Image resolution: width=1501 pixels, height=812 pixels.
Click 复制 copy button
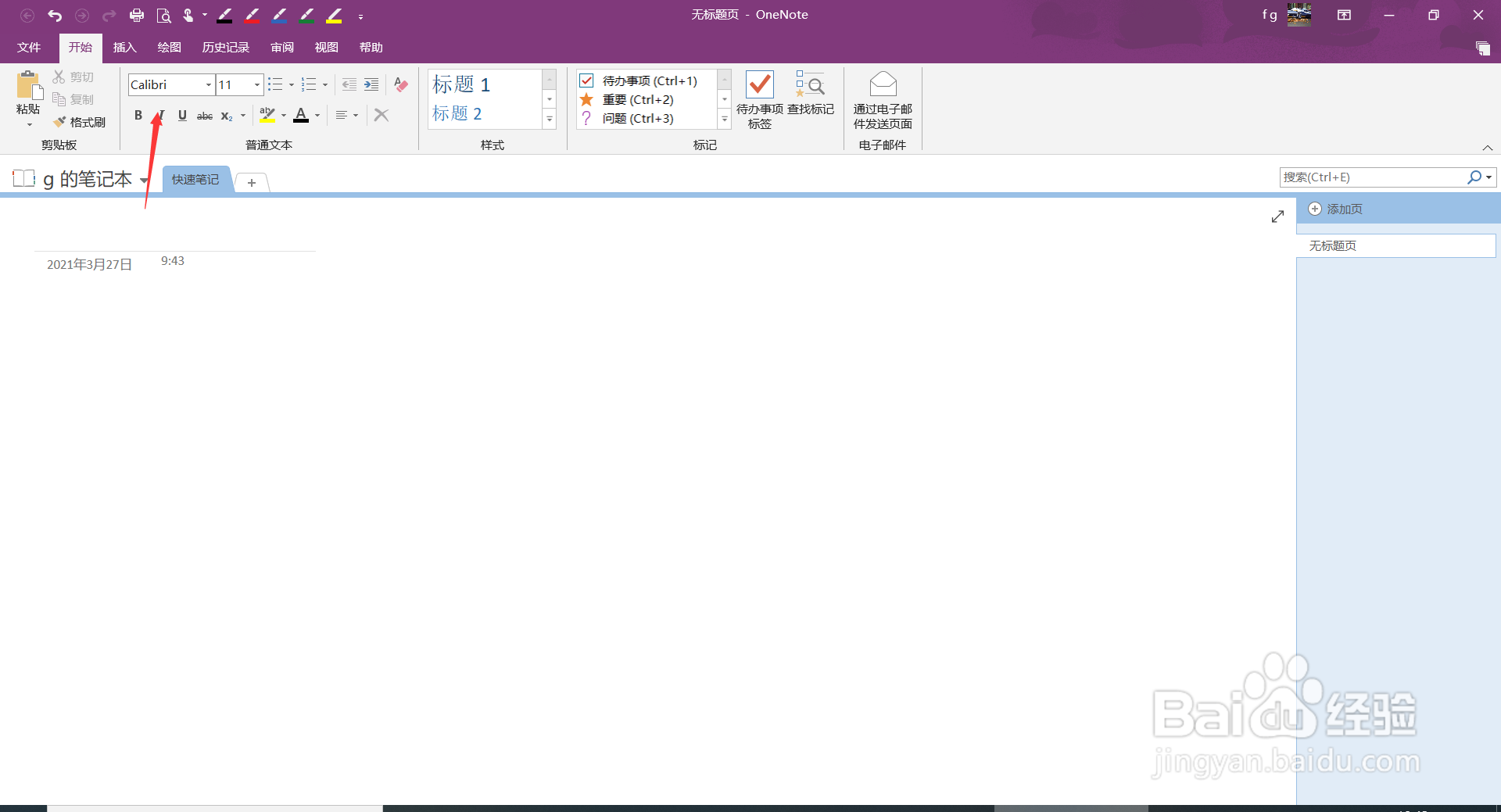[x=73, y=99]
